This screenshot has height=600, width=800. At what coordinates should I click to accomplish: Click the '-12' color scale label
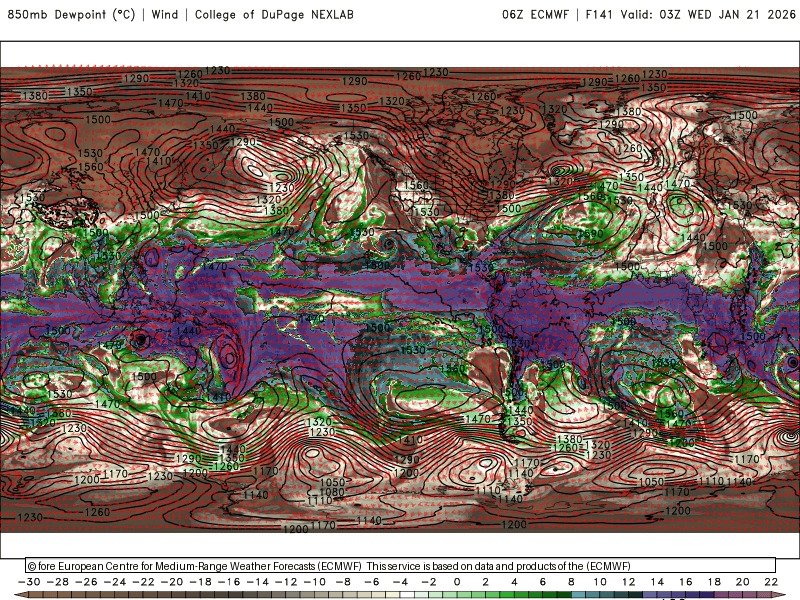point(286,582)
